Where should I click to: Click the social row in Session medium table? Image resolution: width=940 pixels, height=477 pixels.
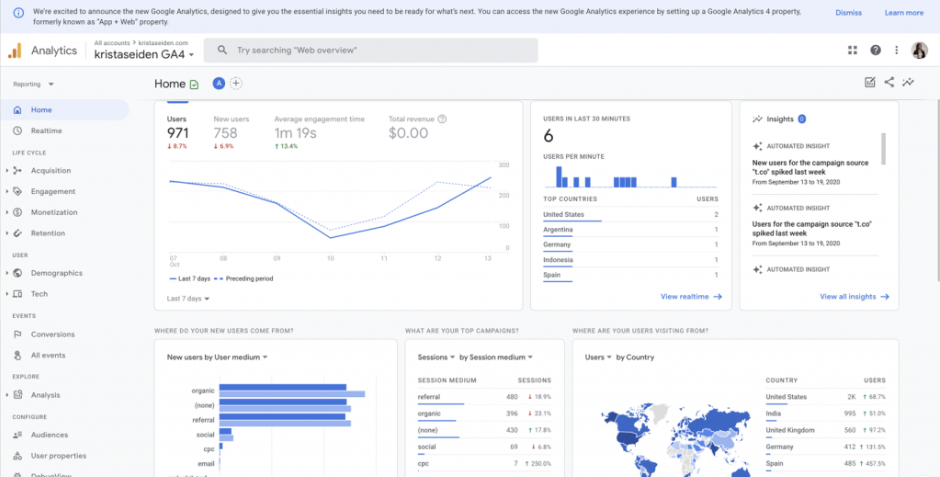(484, 448)
